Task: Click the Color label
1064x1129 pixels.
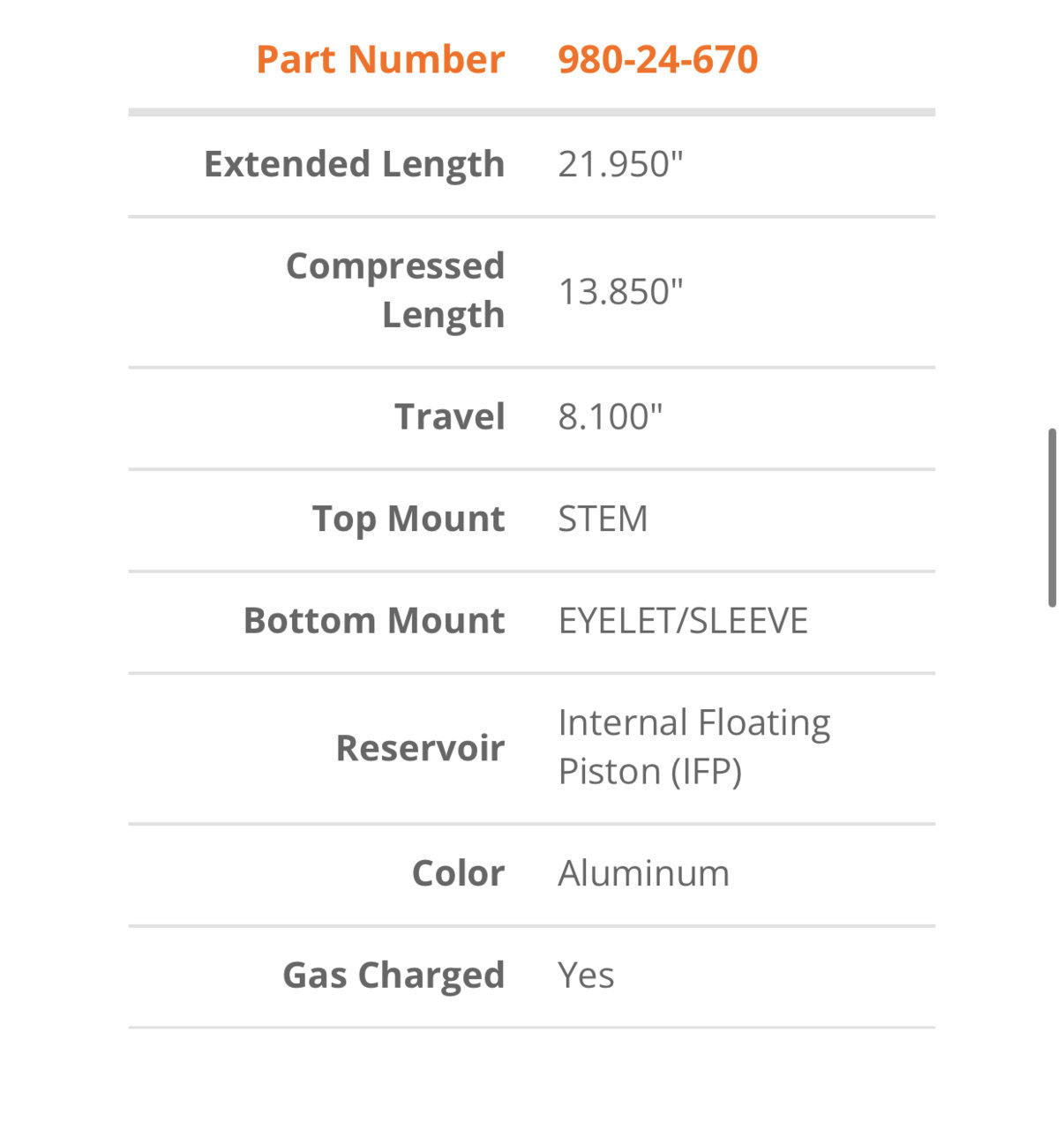Action: tap(458, 873)
